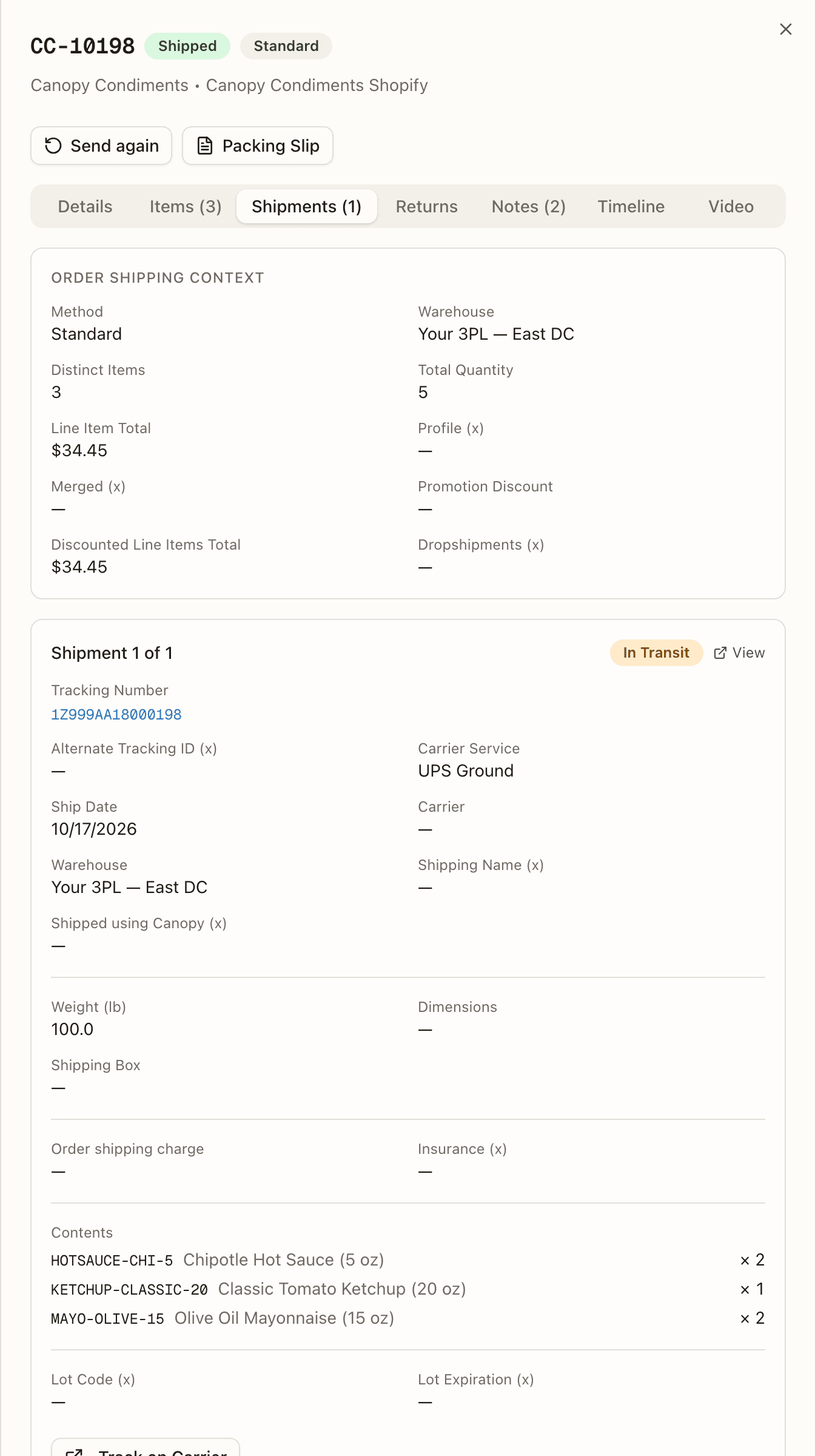The height and width of the screenshot is (1456, 815).
Task: Click the Alternate Tracking ID (x) label
Action: 134,749
